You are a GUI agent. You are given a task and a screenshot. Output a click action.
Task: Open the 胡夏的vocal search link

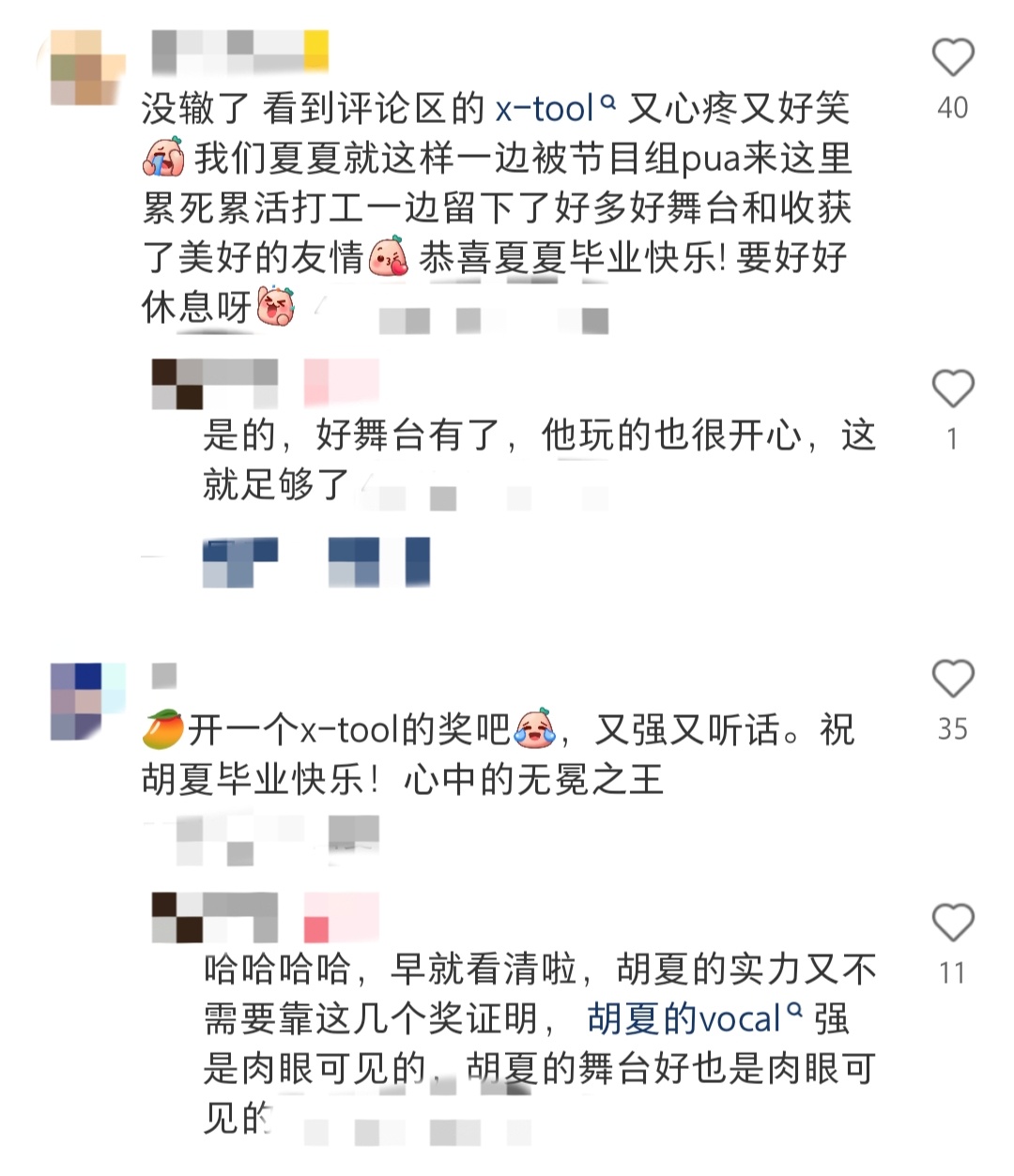tap(696, 1018)
